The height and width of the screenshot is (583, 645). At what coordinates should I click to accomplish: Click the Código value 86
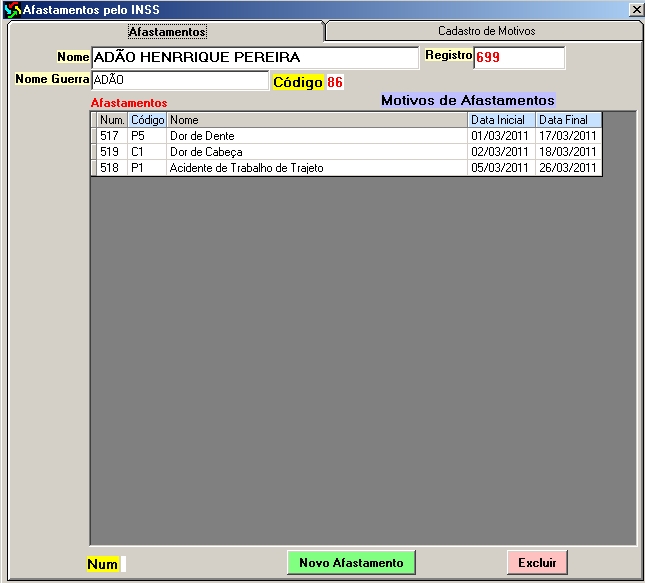tap(335, 82)
